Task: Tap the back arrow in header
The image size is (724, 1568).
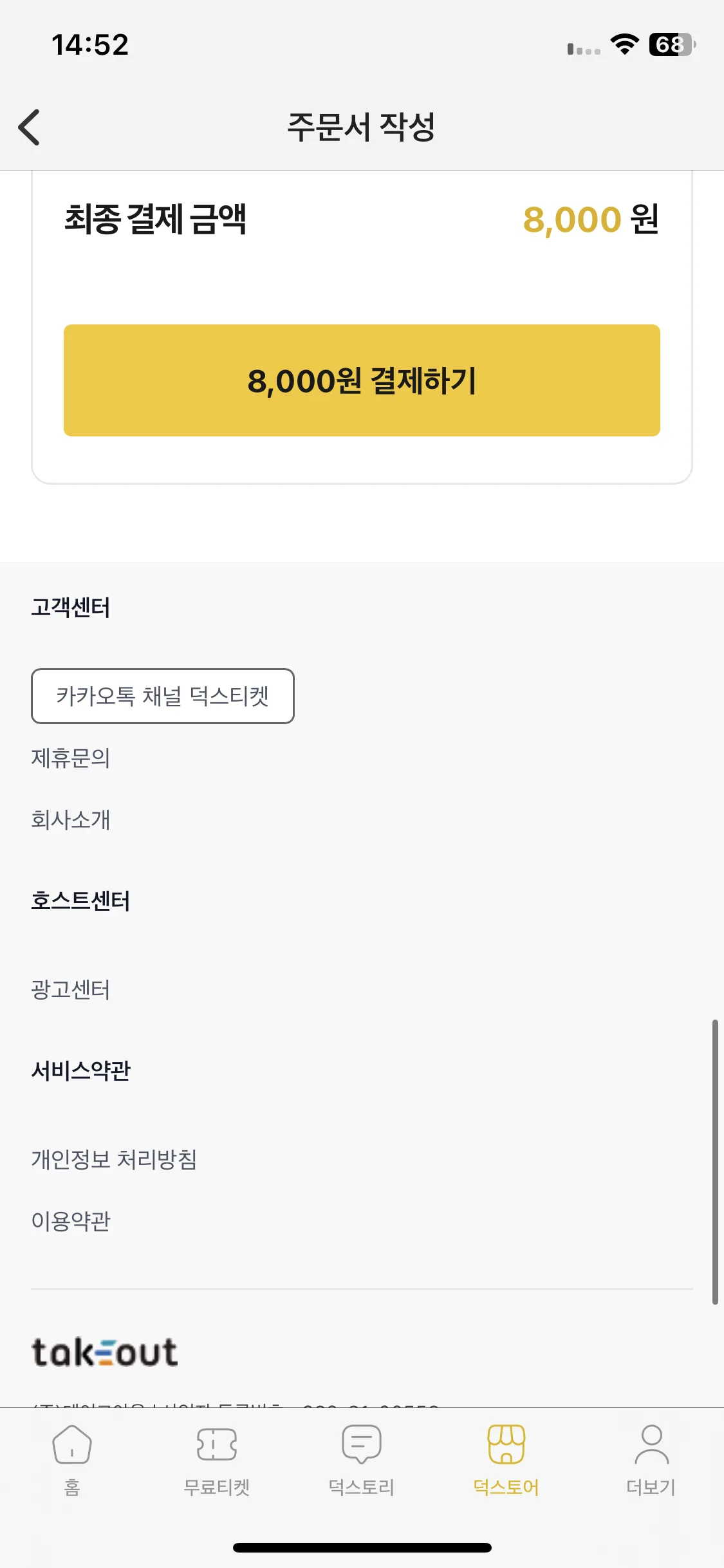Action: pos(29,127)
